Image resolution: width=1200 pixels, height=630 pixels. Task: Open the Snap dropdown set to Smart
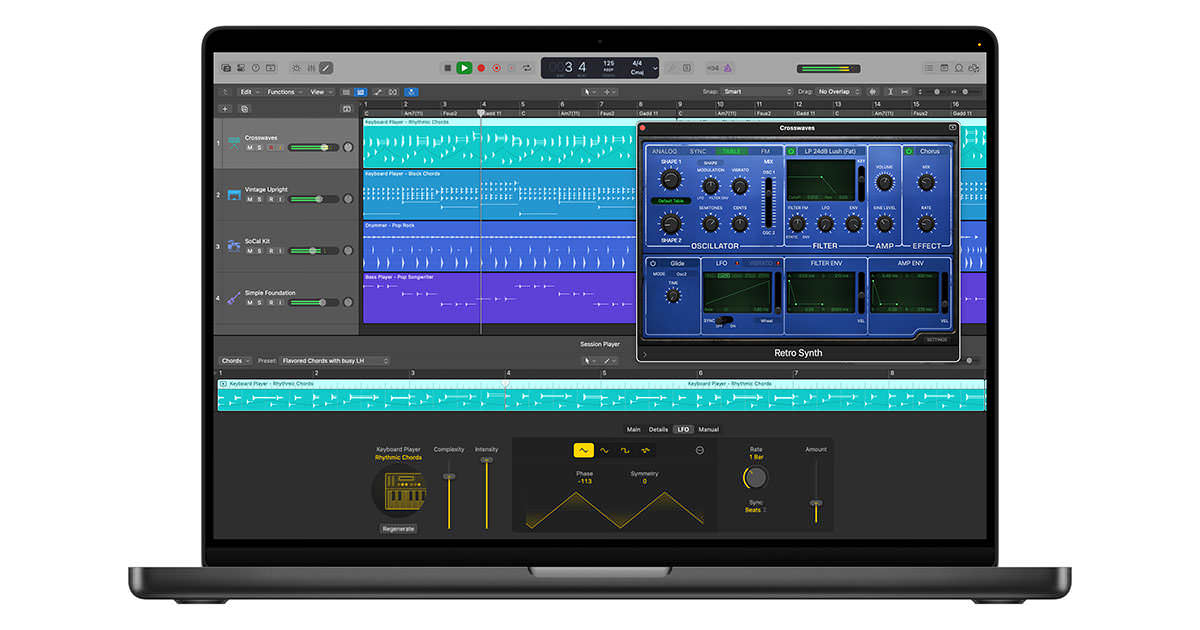(757, 92)
